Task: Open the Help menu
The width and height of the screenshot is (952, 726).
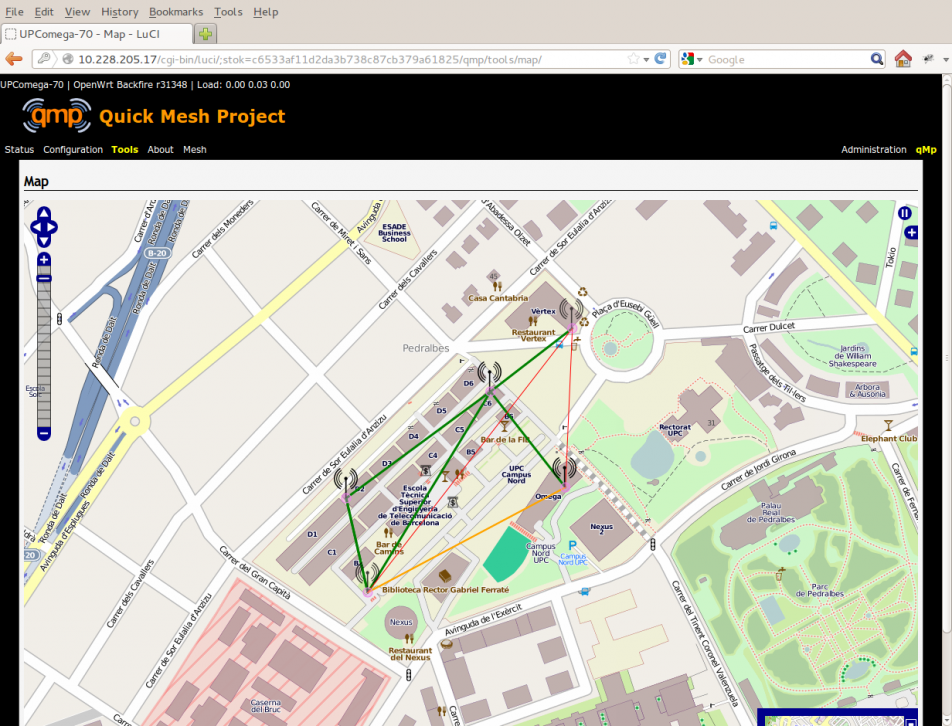Action: (265, 12)
